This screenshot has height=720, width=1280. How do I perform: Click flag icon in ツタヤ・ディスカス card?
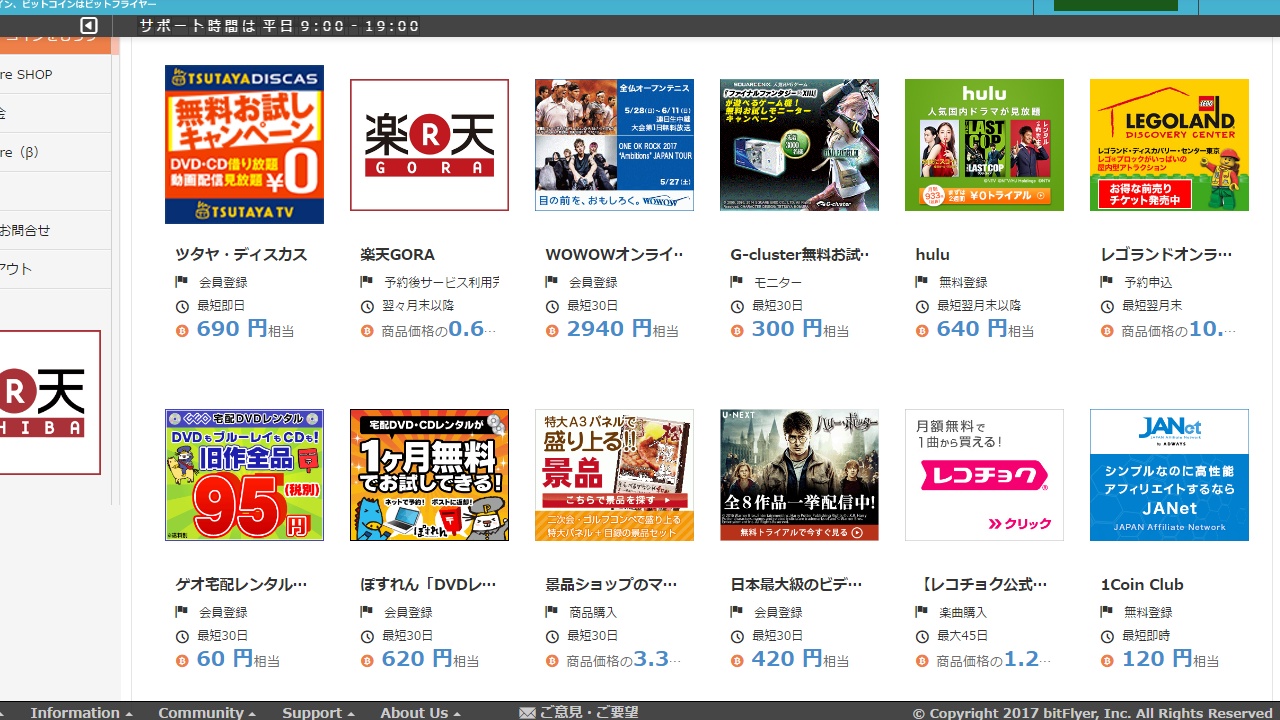click(x=182, y=282)
